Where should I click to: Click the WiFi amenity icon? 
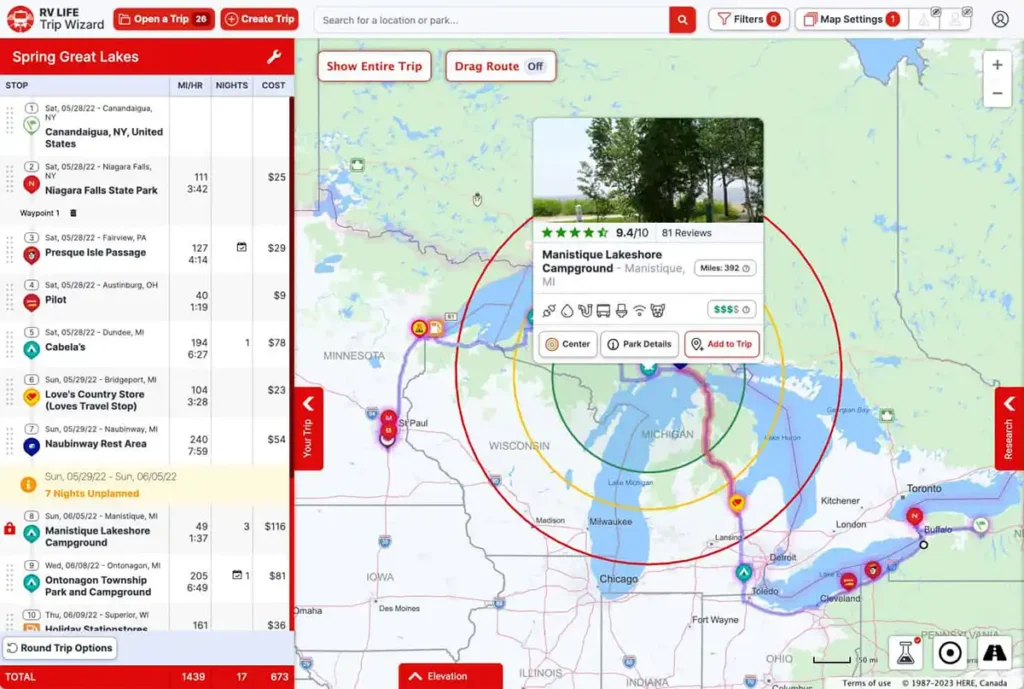[639, 310]
